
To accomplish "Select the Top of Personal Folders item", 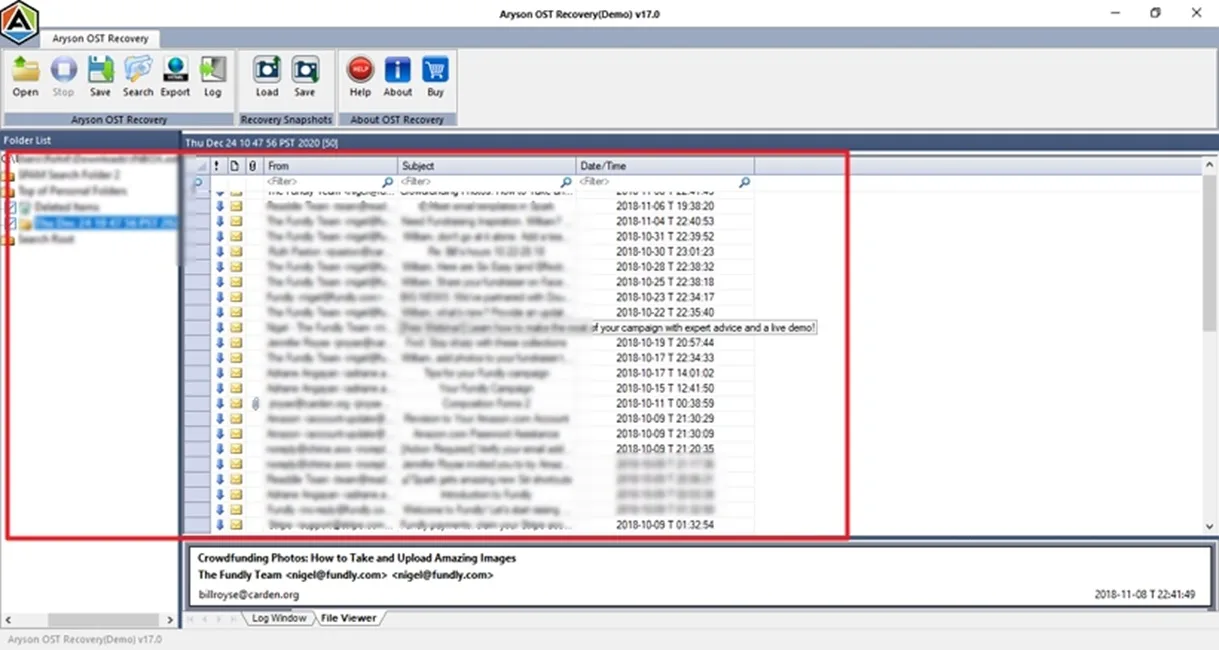I will tap(72, 191).
